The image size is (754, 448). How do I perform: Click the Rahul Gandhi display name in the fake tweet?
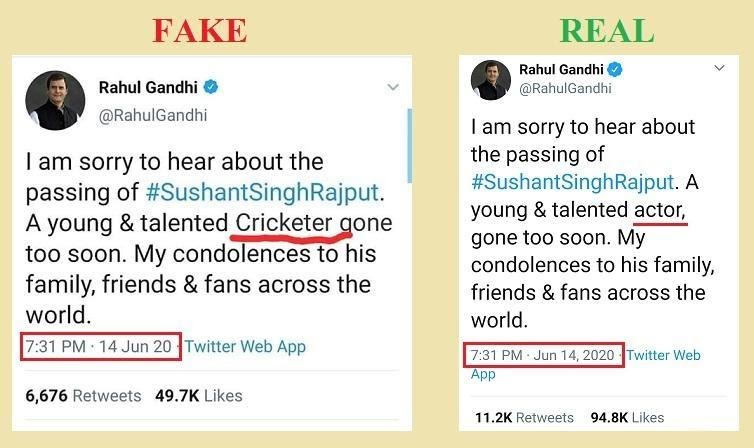tap(147, 87)
